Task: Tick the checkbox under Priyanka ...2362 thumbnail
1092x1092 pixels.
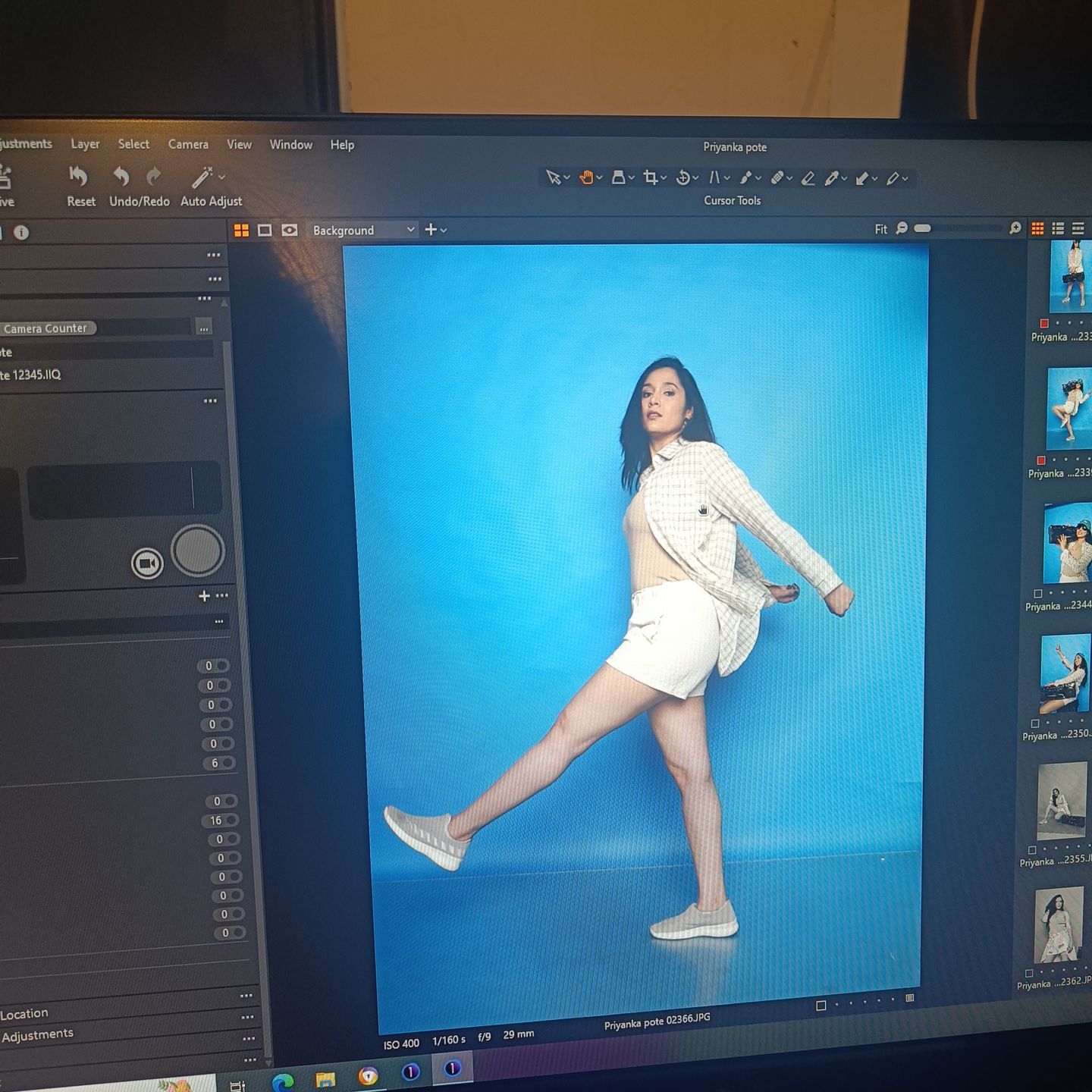Action: point(1029,974)
